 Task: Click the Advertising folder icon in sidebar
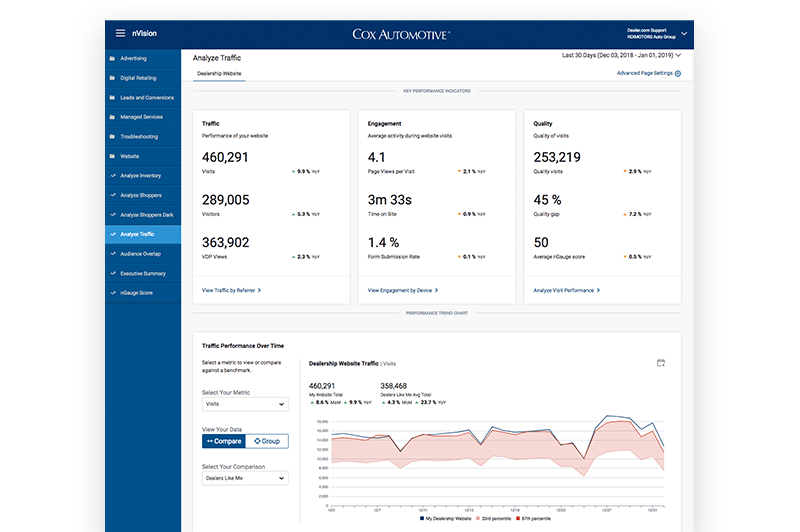coord(112,59)
